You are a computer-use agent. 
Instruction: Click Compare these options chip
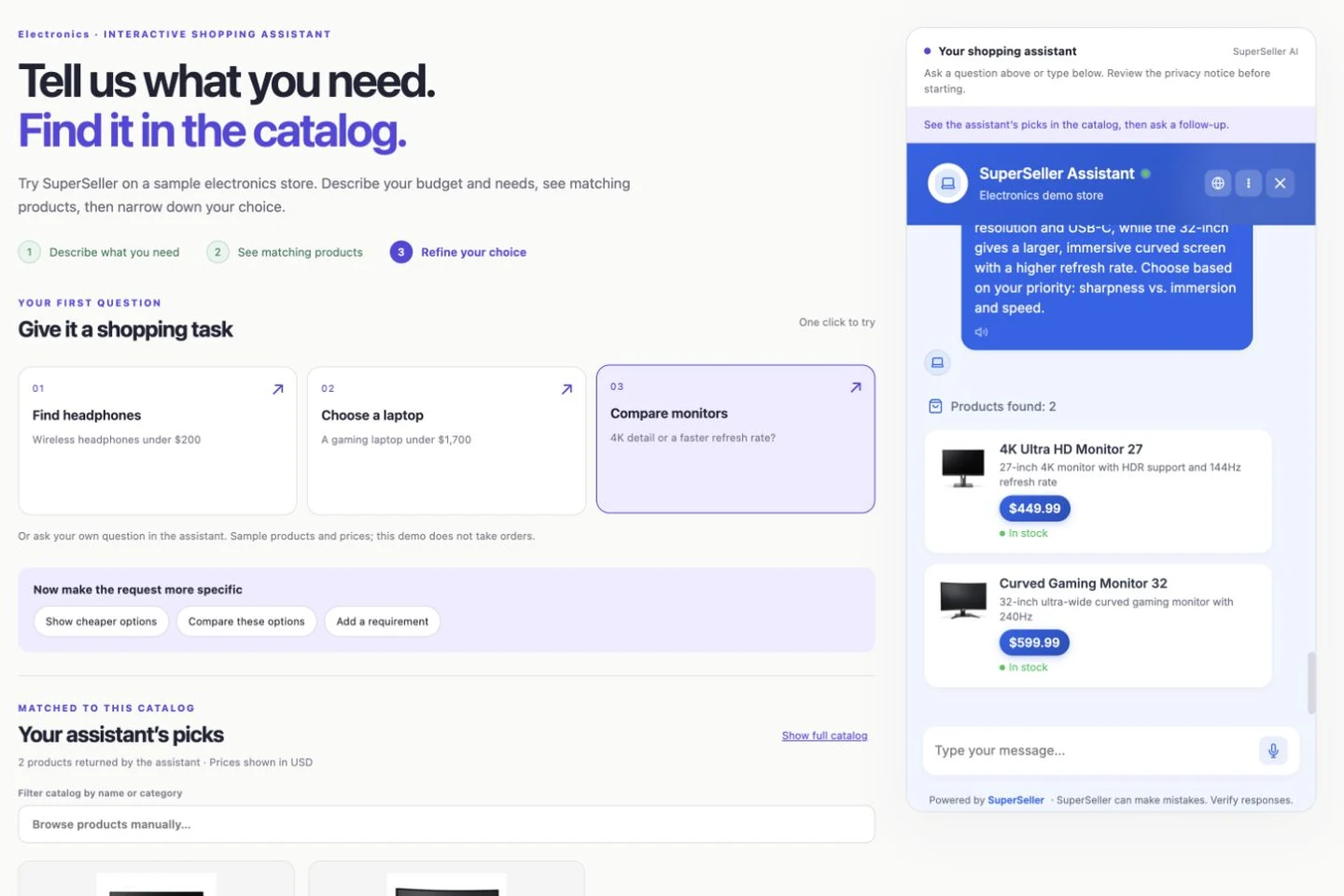pyautogui.click(x=246, y=622)
